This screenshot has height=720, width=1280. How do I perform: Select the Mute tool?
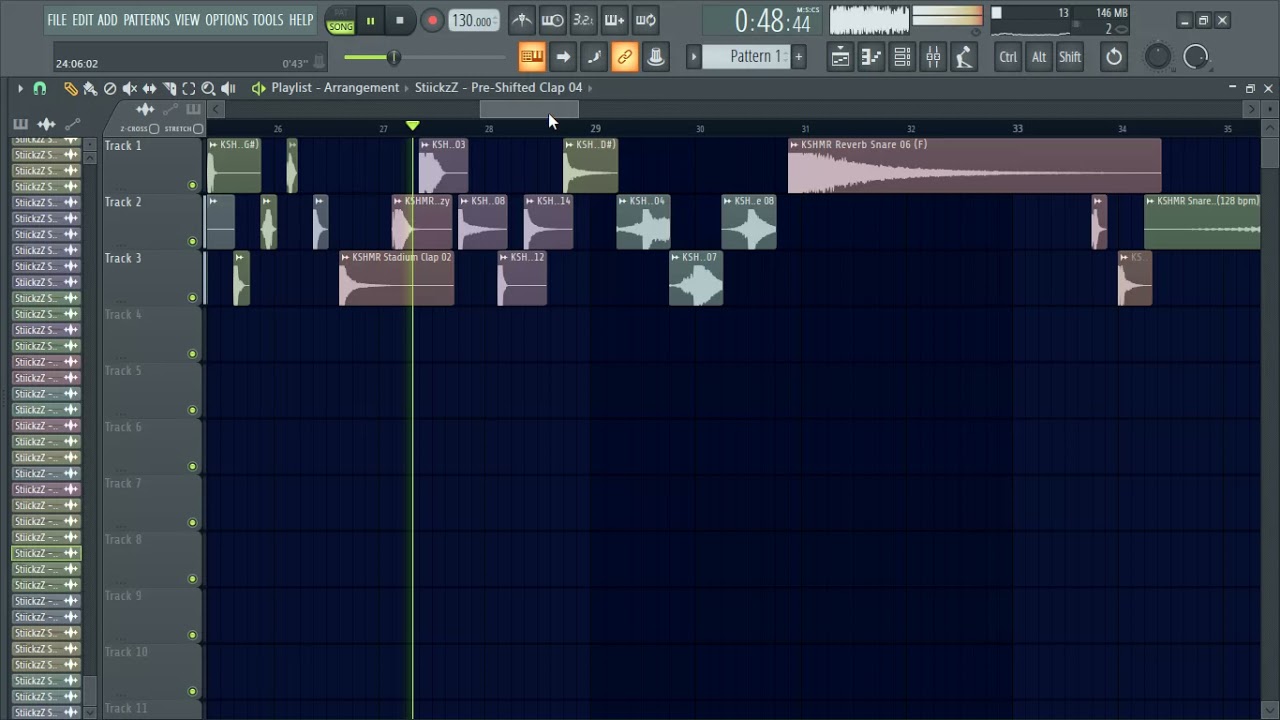(130, 89)
